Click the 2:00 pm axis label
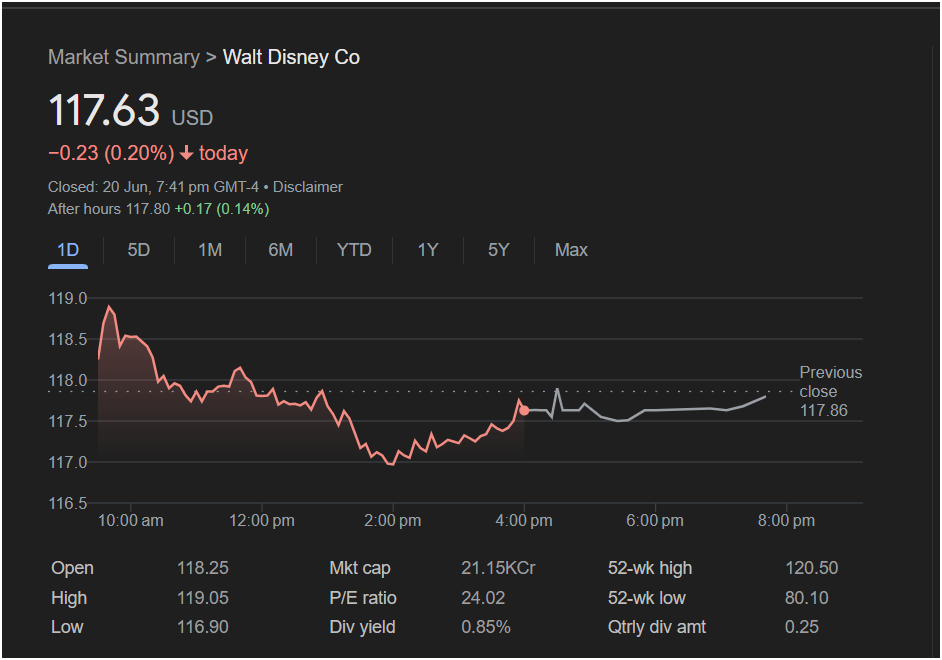The width and height of the screenshot is (942, 660). tap(392, 521)
